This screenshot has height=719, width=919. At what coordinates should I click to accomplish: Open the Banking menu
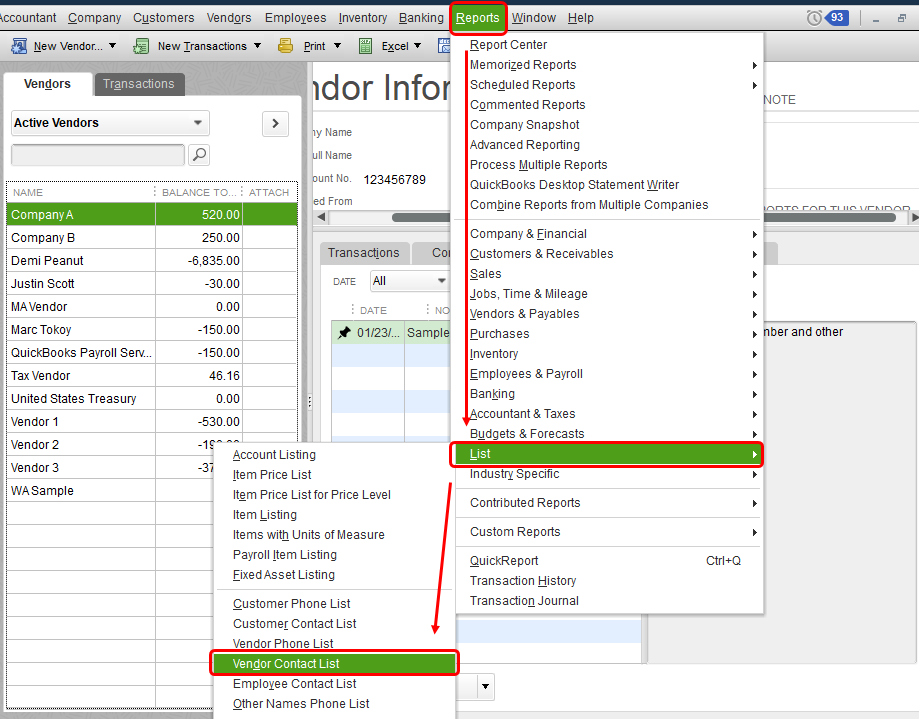tap(421, 18)
